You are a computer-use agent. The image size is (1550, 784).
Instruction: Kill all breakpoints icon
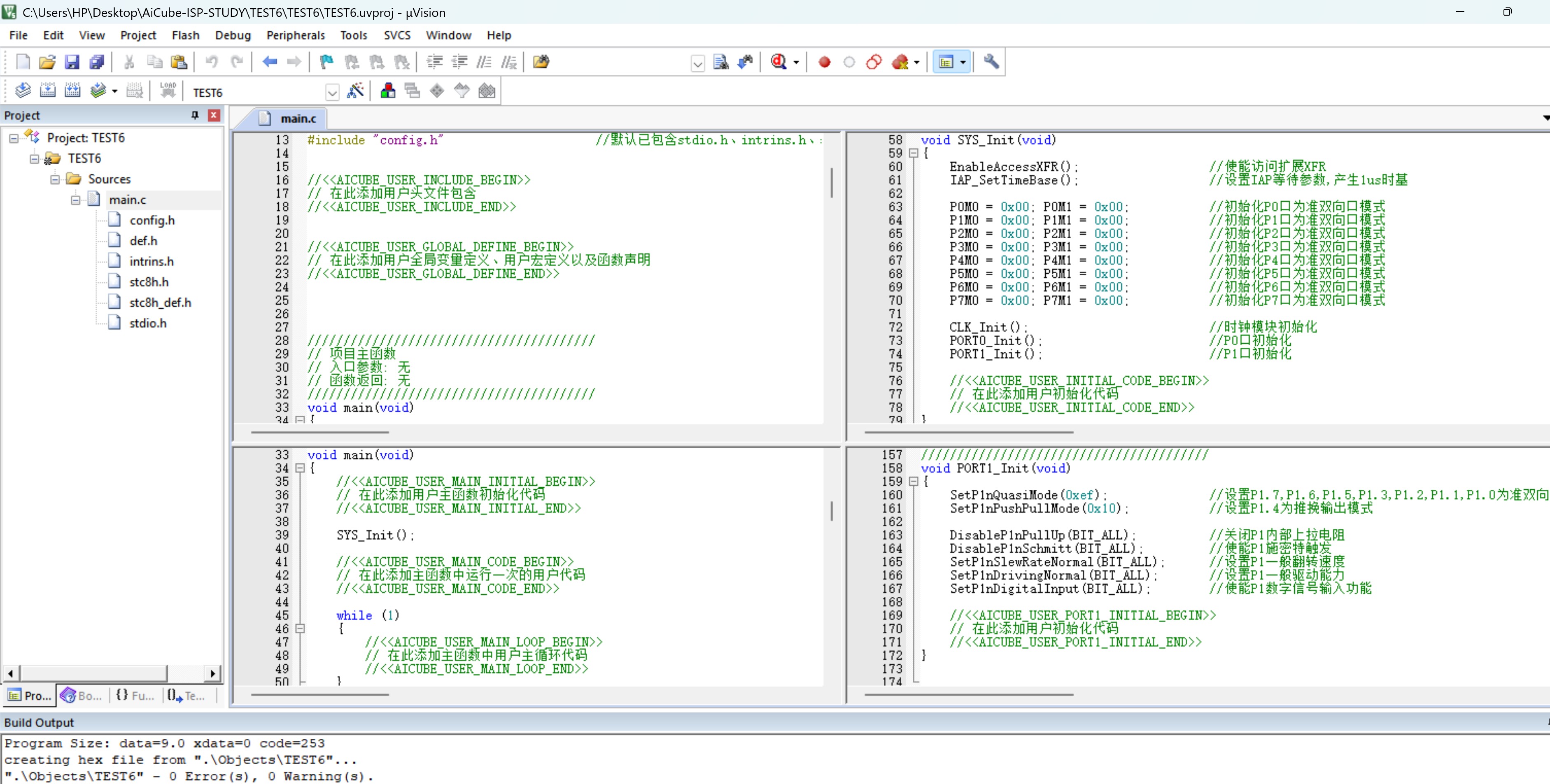(x=900, y=62)
